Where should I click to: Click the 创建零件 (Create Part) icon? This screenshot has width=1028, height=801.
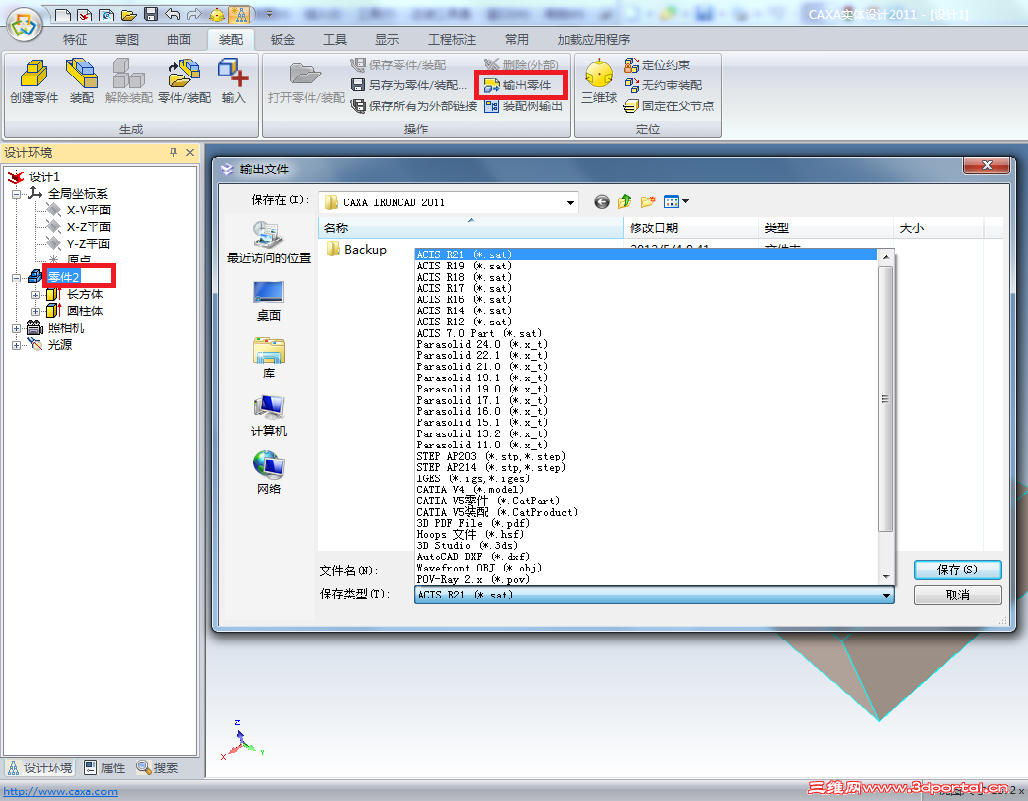pyautogui.click(x=34, y=81)
